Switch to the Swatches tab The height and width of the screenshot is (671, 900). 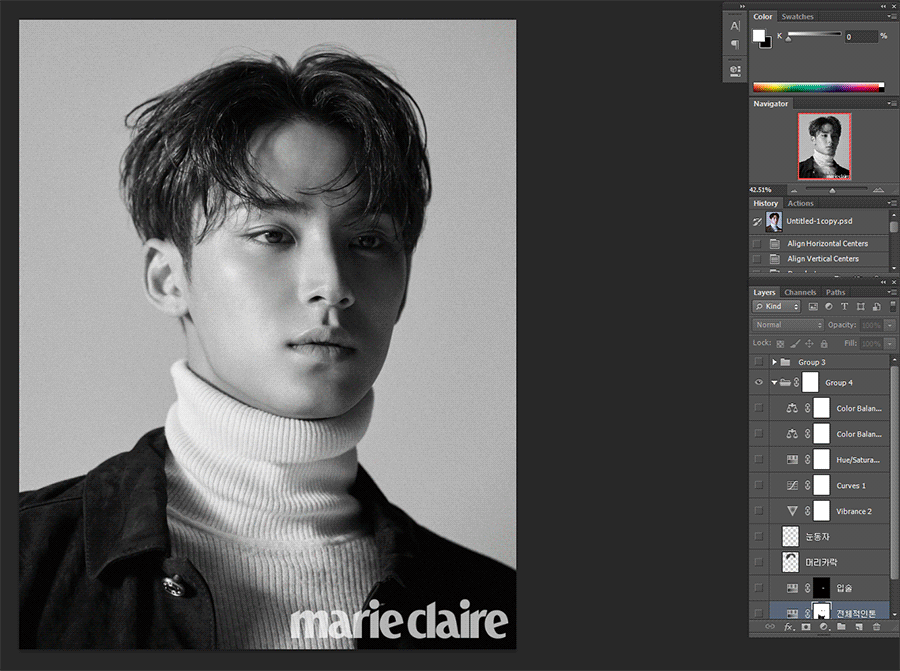point(797,17)
